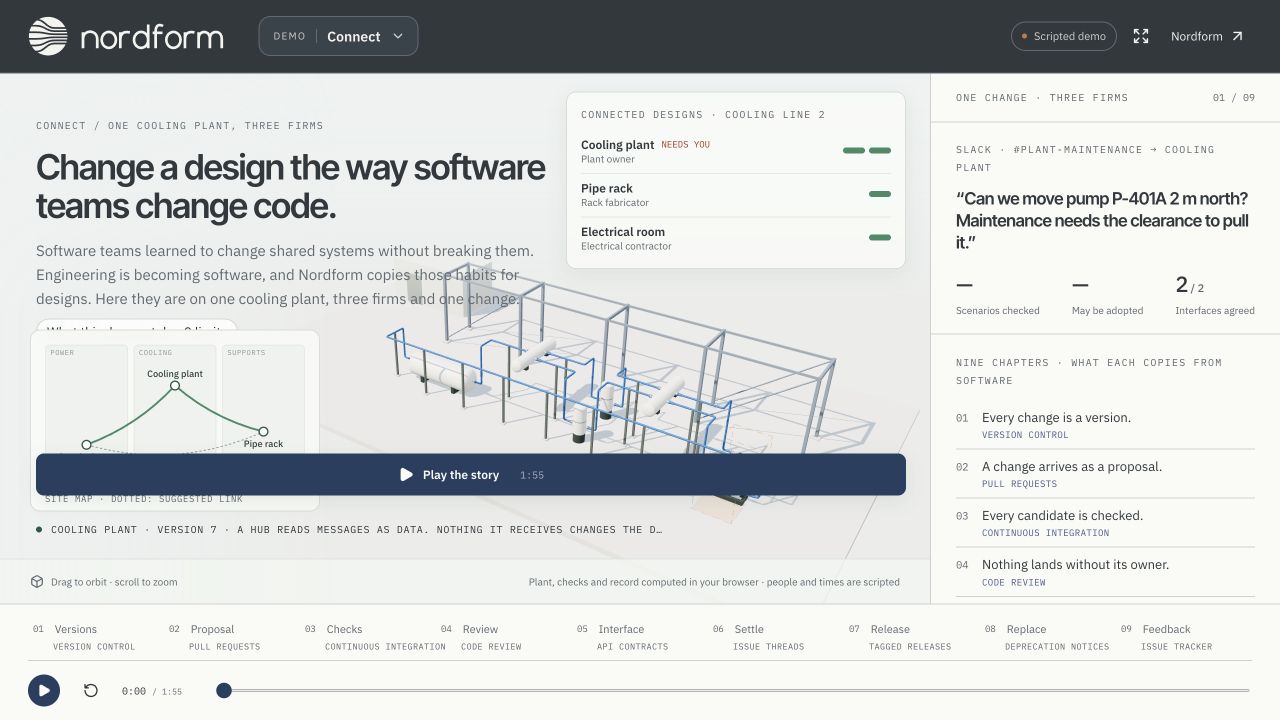Viewport: 1280px width, 720px height.
Task: Toggle the Scripted demo pill
Action: (1064, 36)
